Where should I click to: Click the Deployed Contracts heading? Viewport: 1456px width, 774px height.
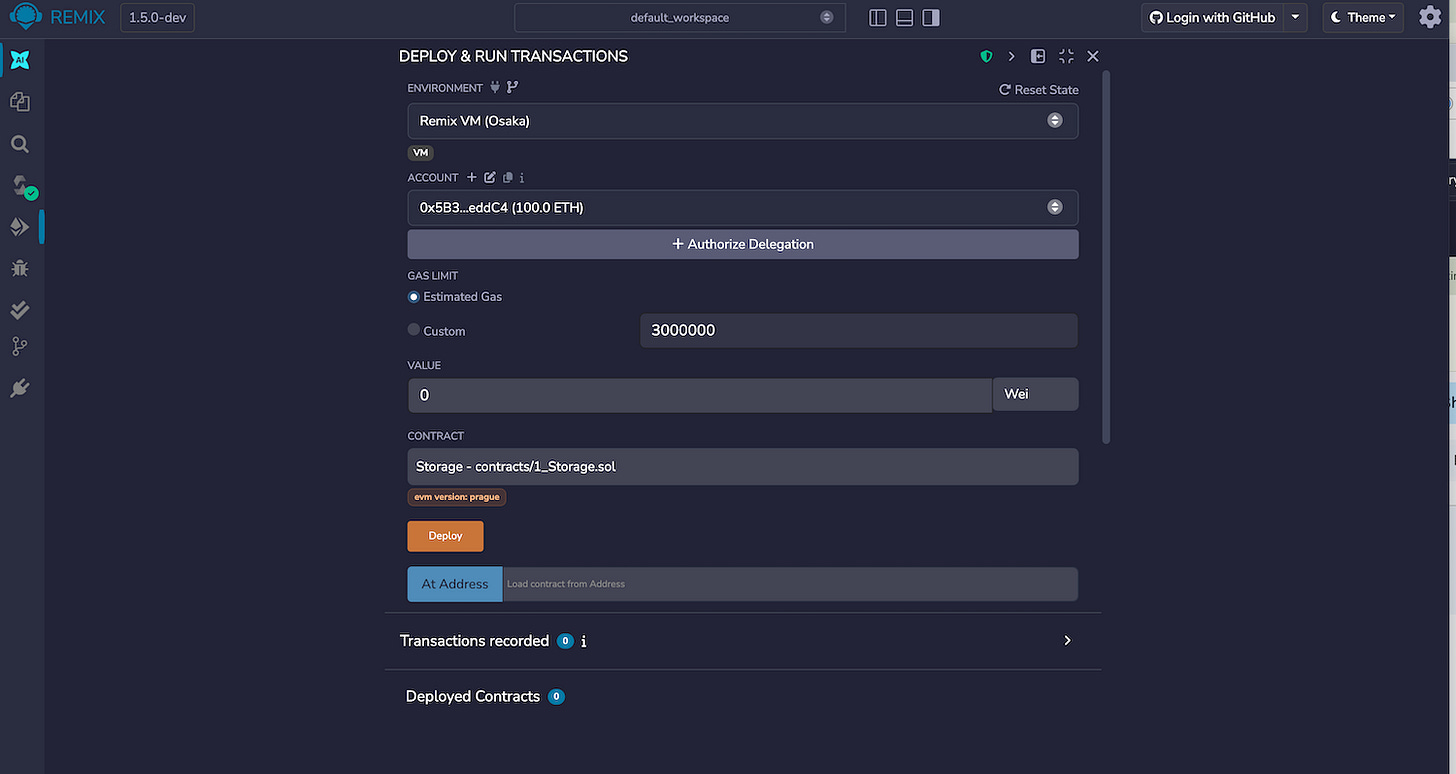pyautogui.click(x=473, y=697)
